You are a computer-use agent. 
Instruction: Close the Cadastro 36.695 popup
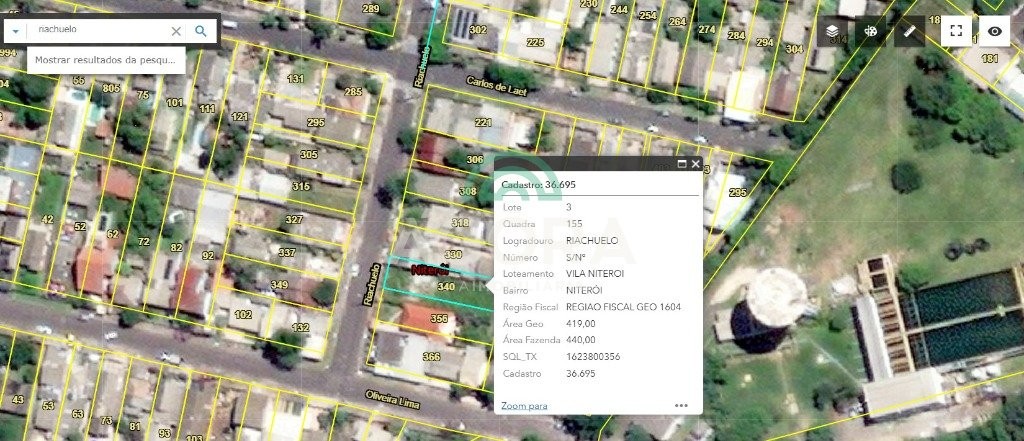[x=695, y=164]
